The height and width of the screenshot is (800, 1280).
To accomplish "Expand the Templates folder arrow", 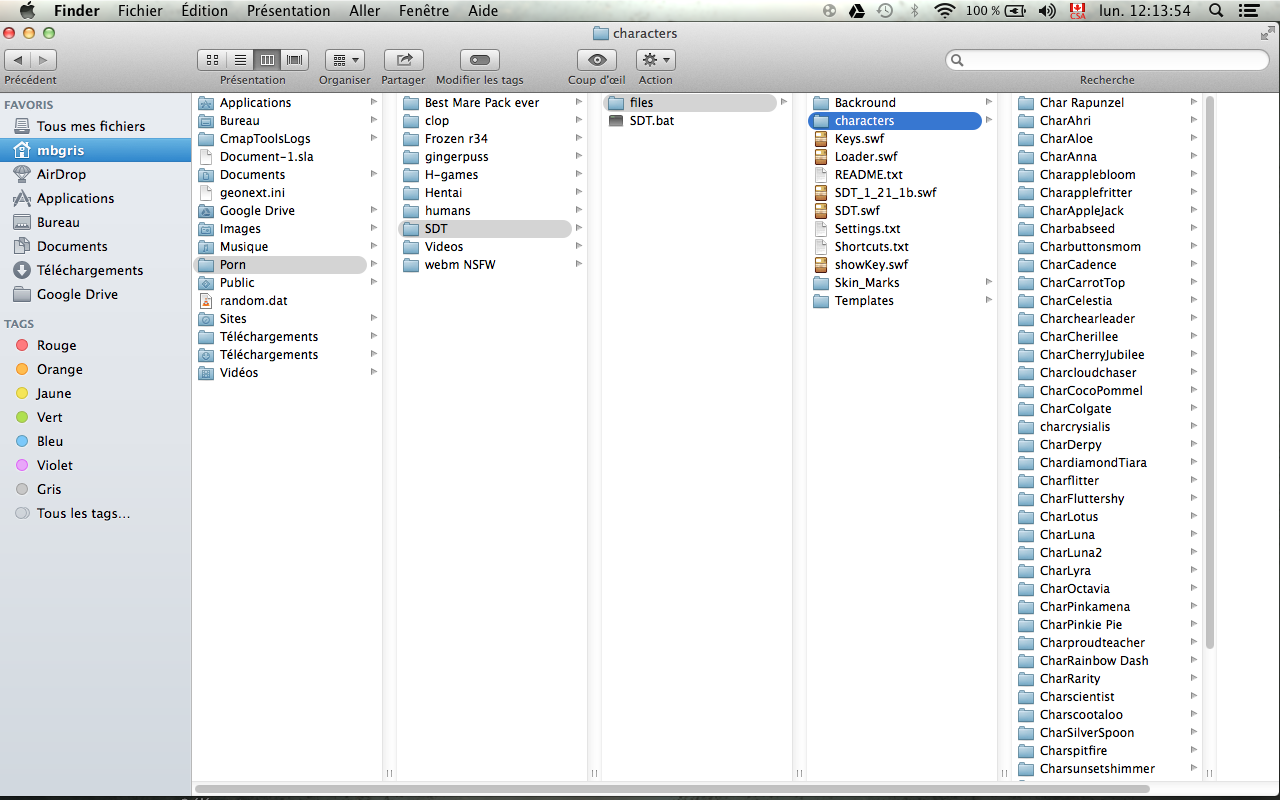I will [x=988, y=301].
